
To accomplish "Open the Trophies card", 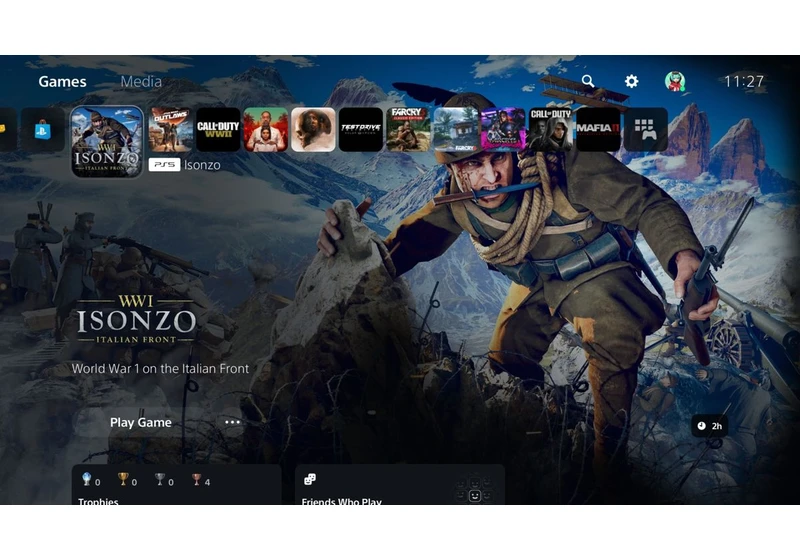I will pos(177,485).
